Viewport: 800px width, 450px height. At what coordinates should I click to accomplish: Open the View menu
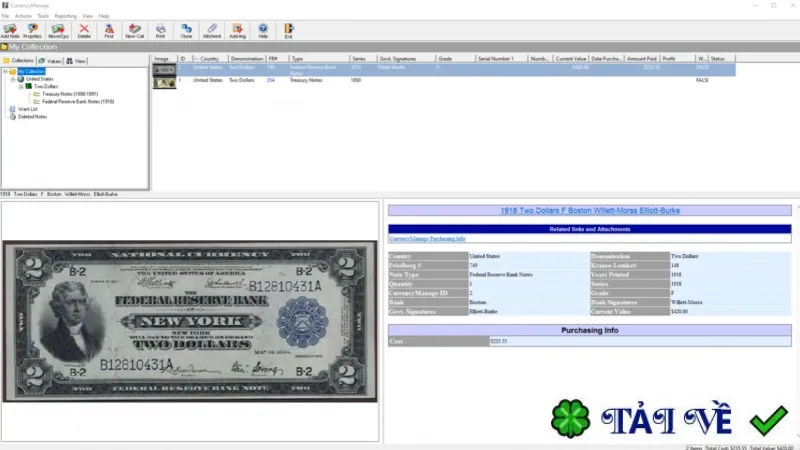(88, 16)
